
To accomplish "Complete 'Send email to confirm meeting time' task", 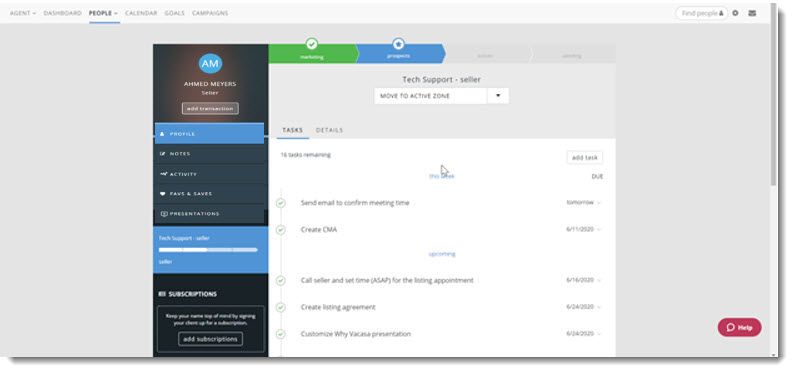I will [x=281, y=203].
